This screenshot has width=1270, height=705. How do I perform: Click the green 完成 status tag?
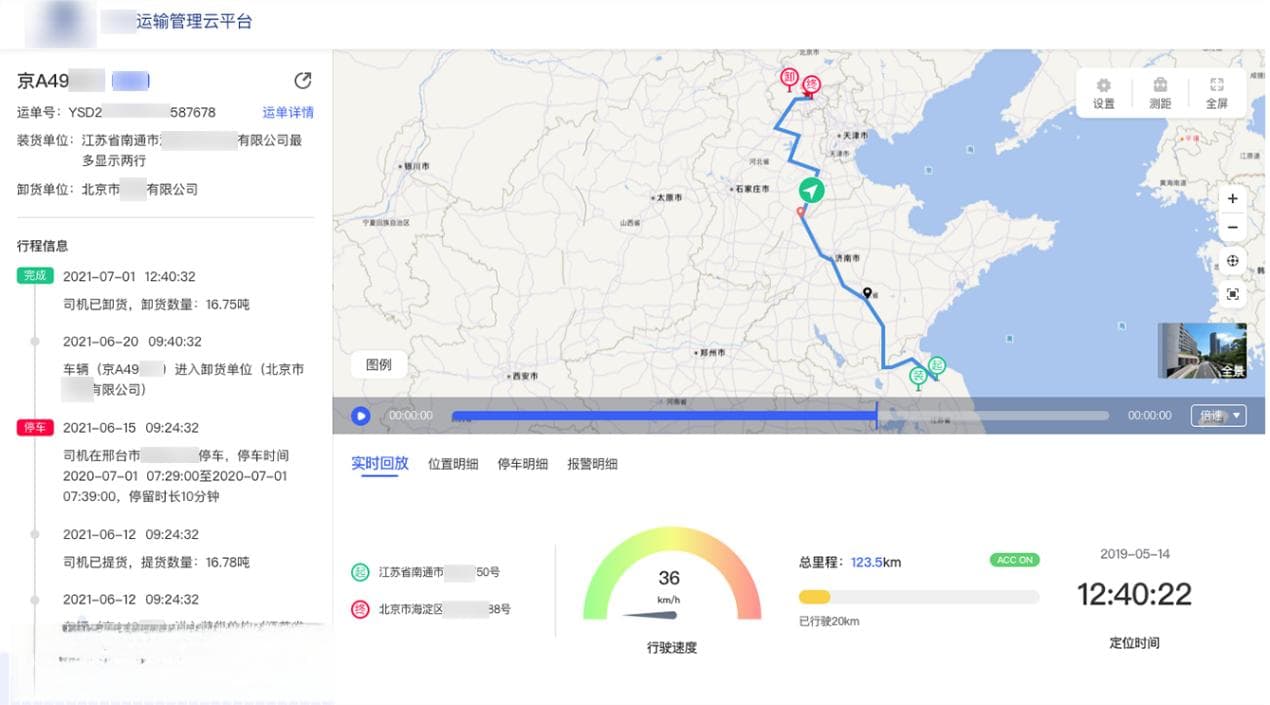pyautogui.click(x=35, y=276)
